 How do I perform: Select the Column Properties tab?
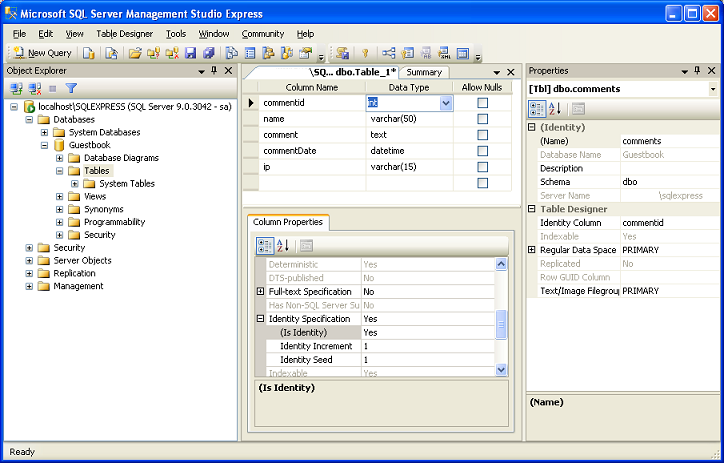288,222
